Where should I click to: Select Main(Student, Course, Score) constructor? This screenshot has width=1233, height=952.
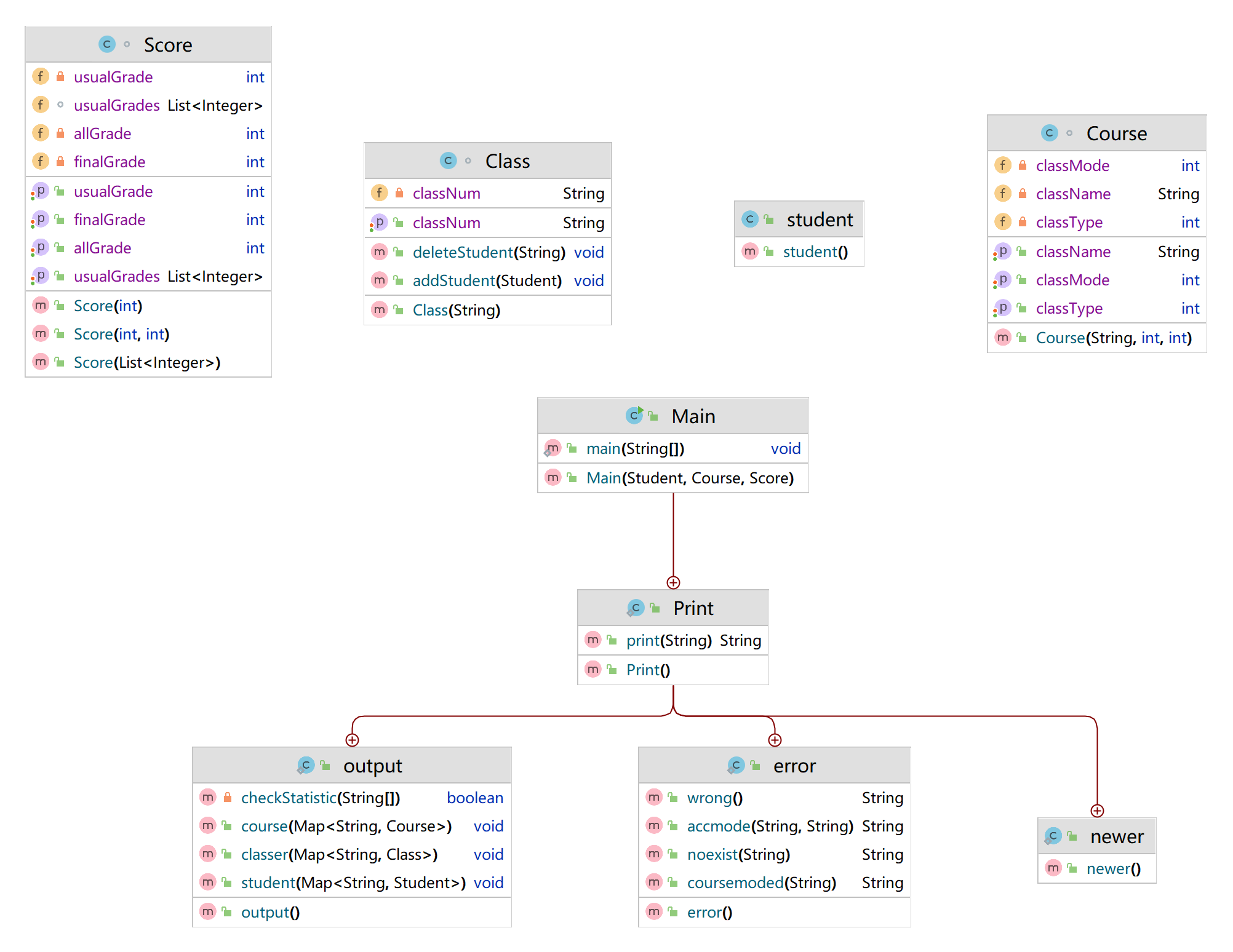coord(689,478)
